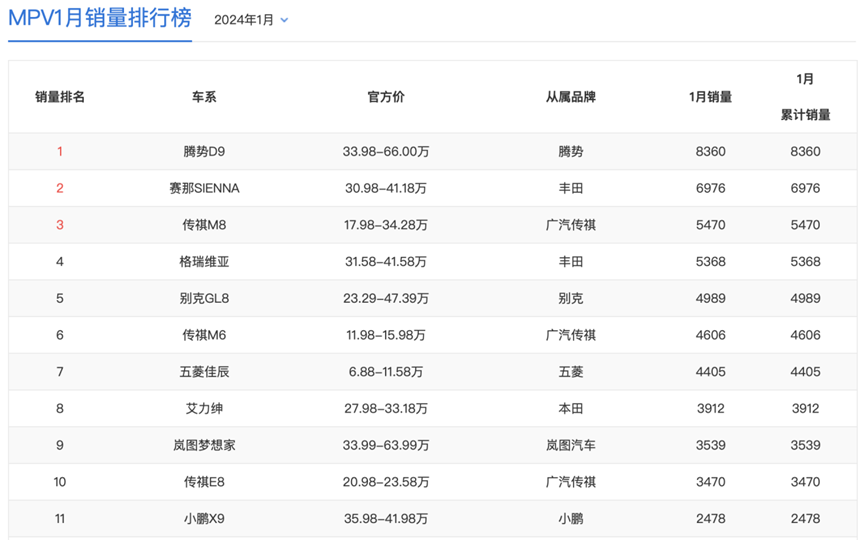The height and width of the screenshot is (540, 864).
Task: Click the red rank number 1
Action: click(60, 152)
